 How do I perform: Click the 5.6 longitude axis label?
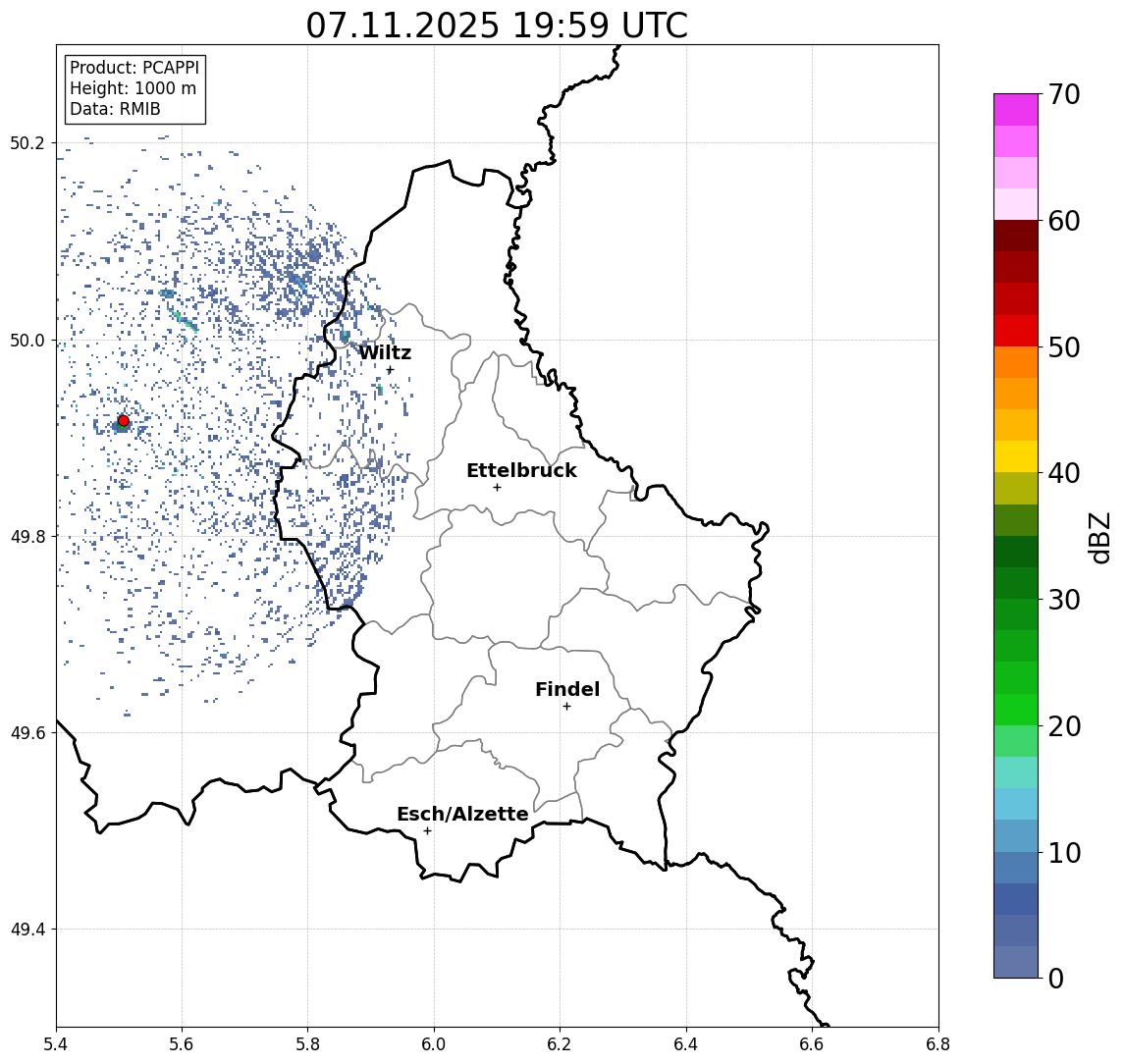point(182,1044)
